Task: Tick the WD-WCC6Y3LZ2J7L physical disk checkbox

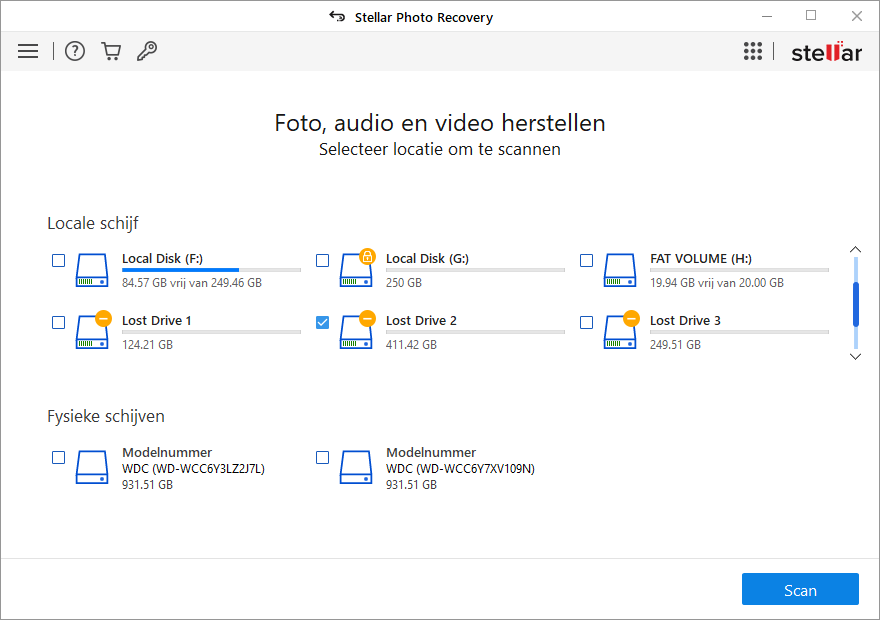Action: tap(58, 457)
